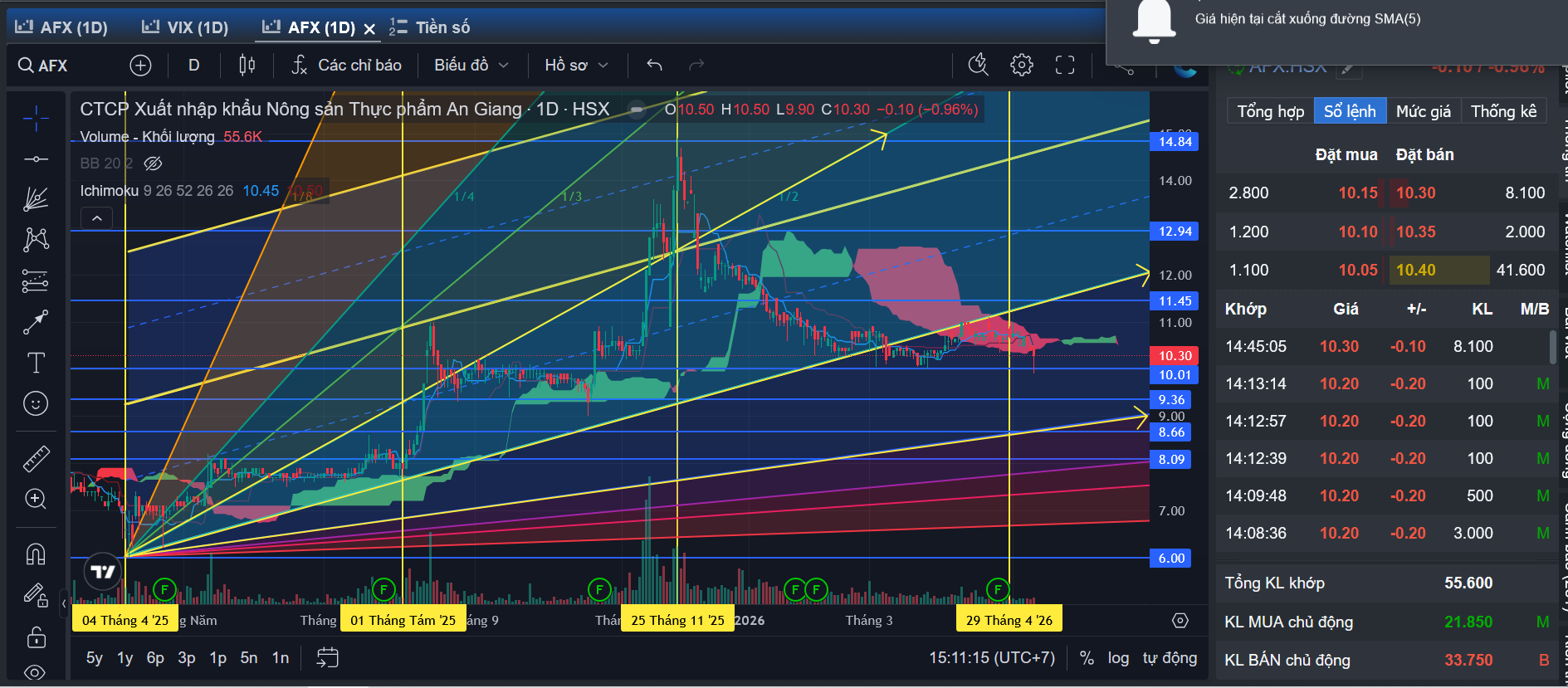Open the D time interval selector
1568x688 pixels.
pos(194,66)
